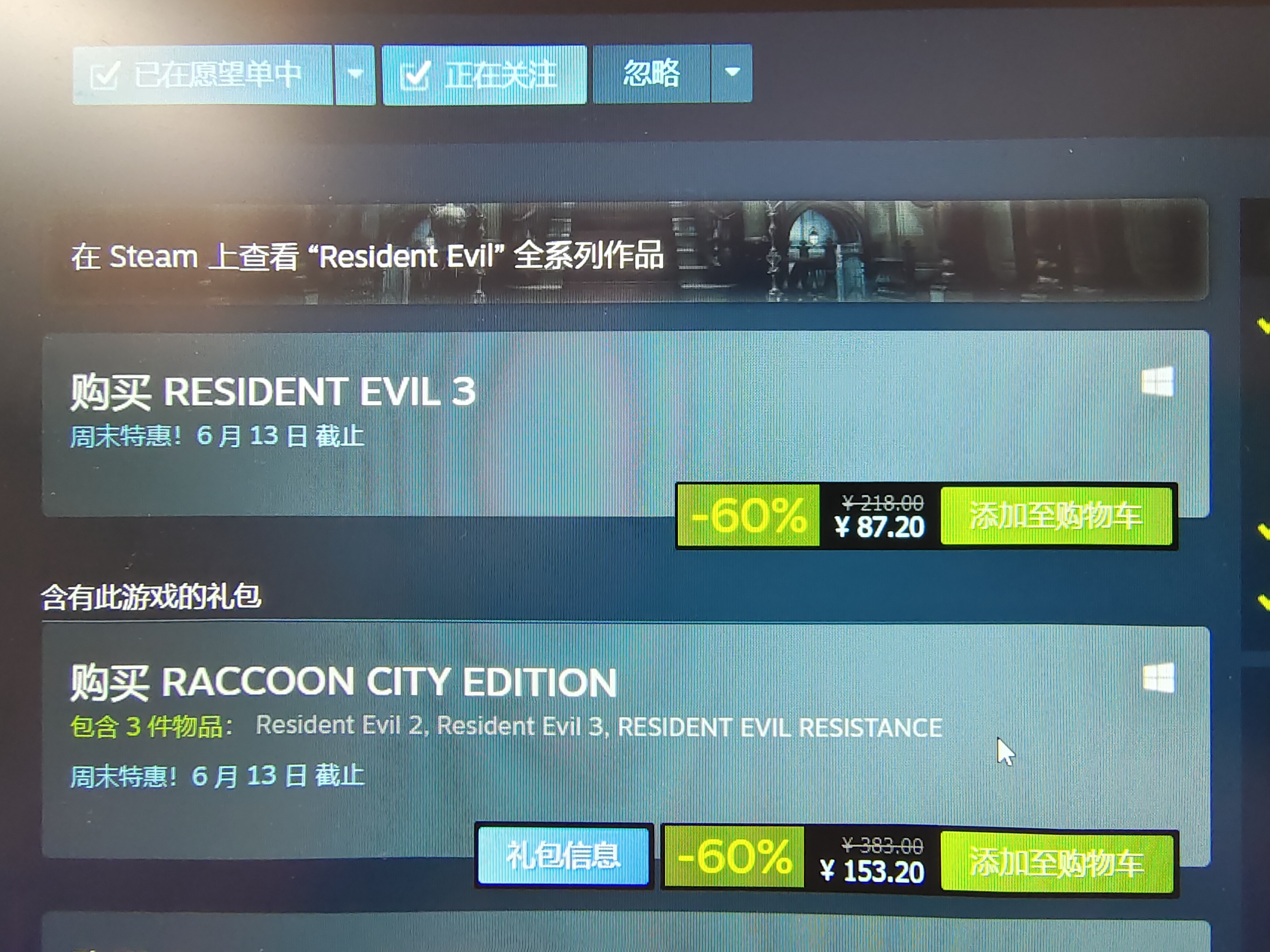
Task: Toggle the 已在愿望单中 wishlist checkbox button
Action: (202, 75)
